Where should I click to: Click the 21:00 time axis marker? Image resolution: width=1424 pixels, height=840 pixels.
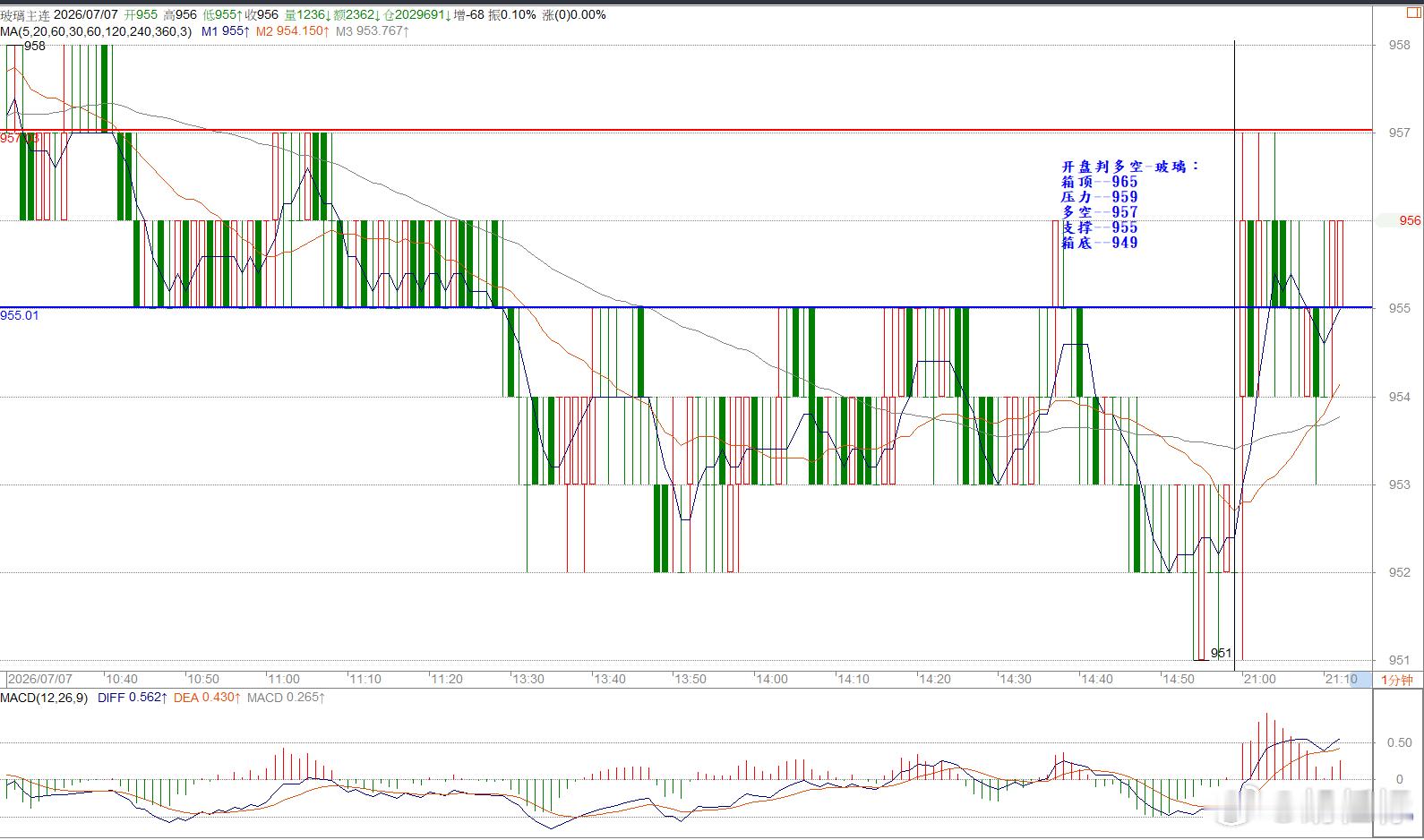1259,680
